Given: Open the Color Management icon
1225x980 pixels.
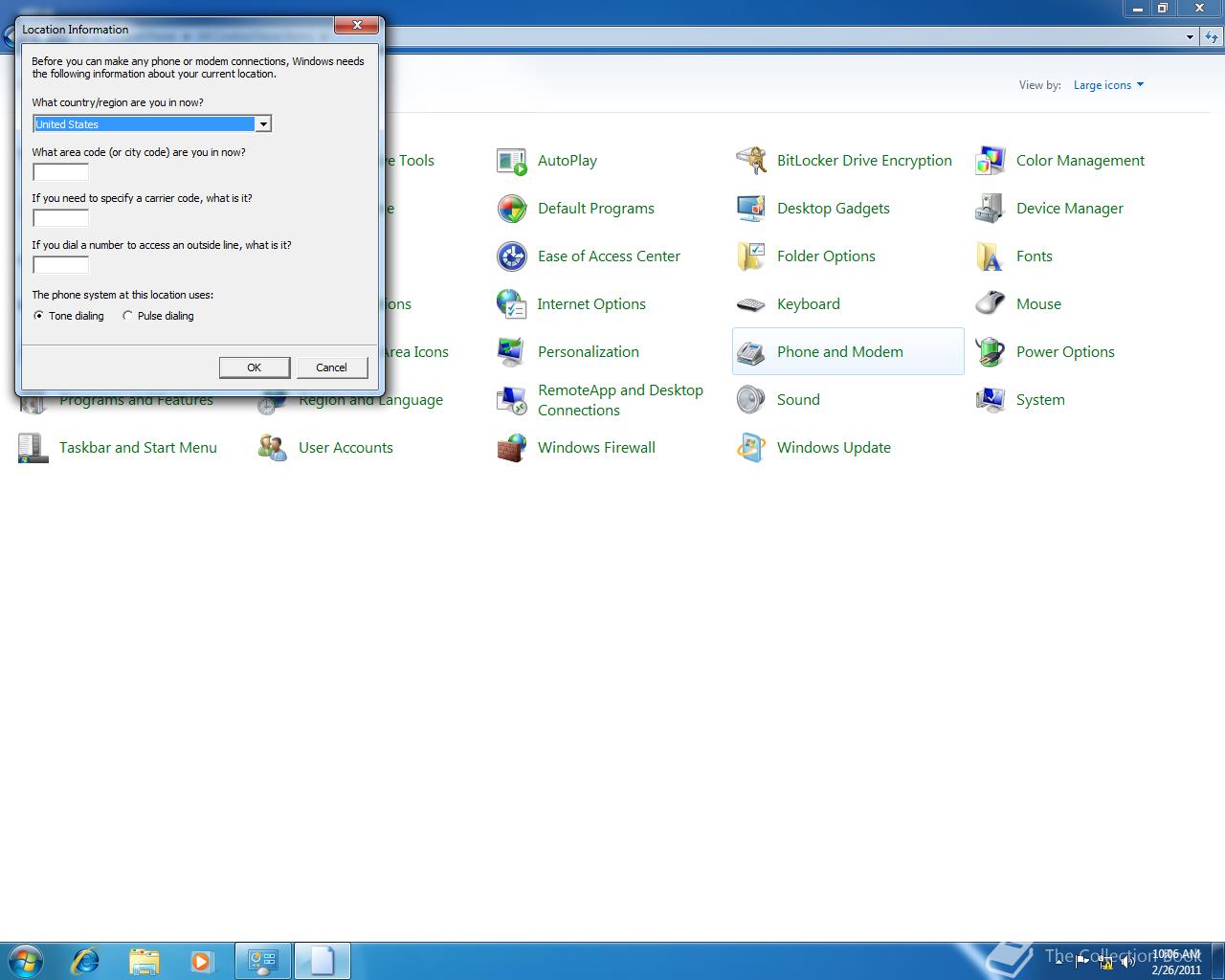Looking at the screenshot, I should pos(991,161).
